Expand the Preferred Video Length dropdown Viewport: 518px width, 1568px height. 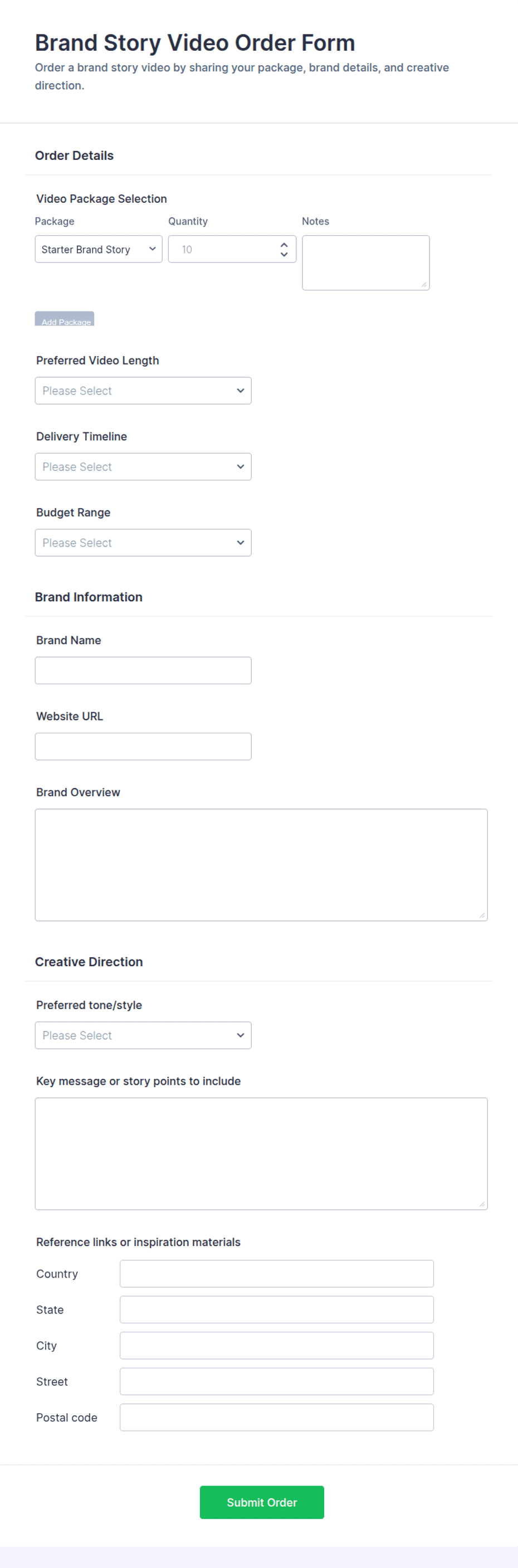[143, 391]
